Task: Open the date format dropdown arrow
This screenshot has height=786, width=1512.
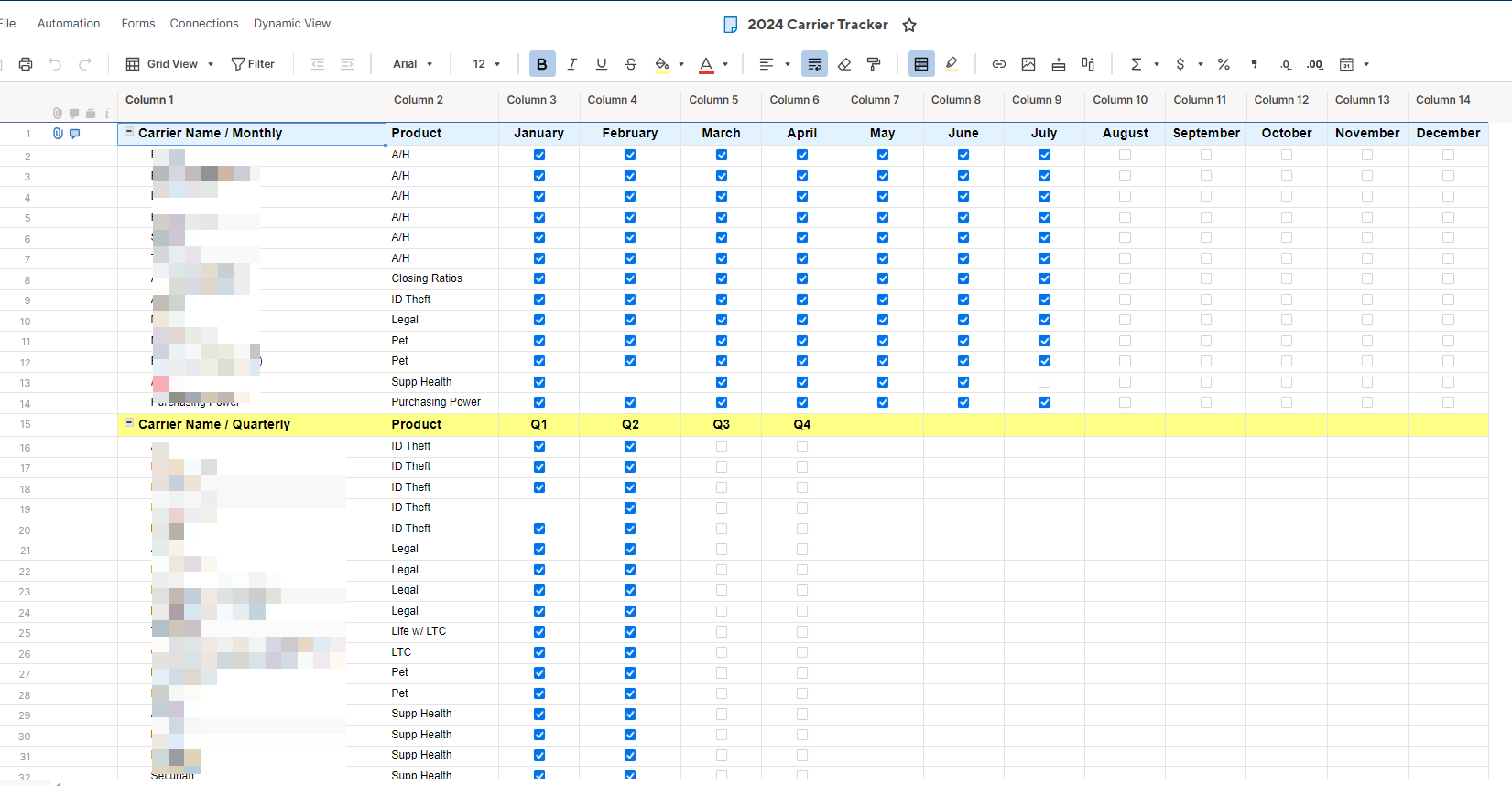Action: [1366, 64]
